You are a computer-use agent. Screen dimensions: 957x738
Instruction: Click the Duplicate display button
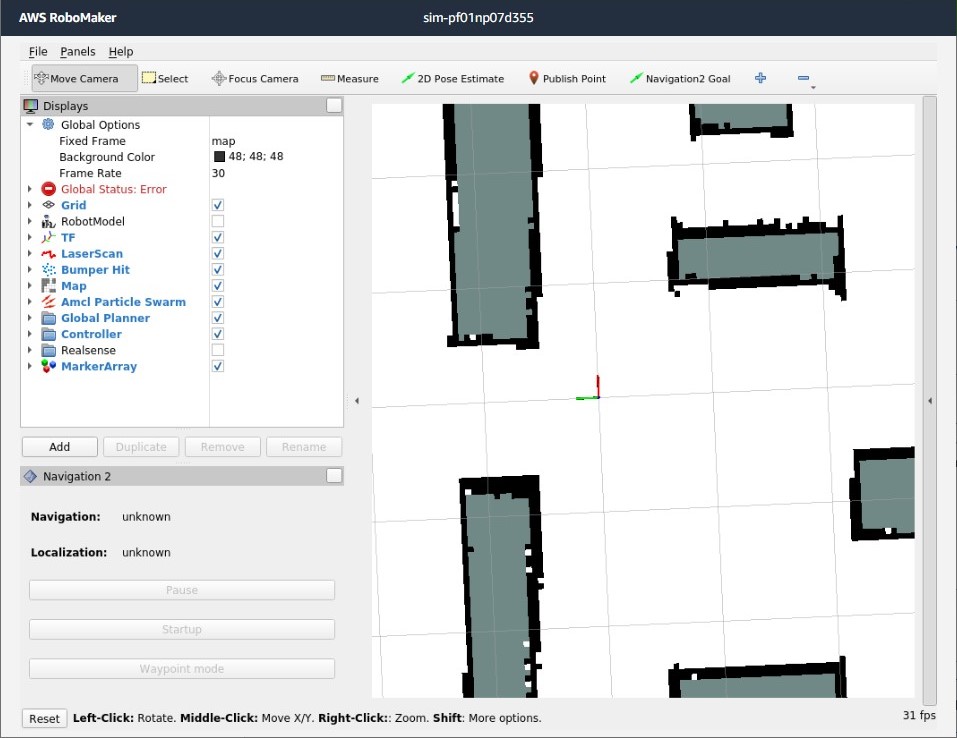pyautogui.click(x=141, y=447)
